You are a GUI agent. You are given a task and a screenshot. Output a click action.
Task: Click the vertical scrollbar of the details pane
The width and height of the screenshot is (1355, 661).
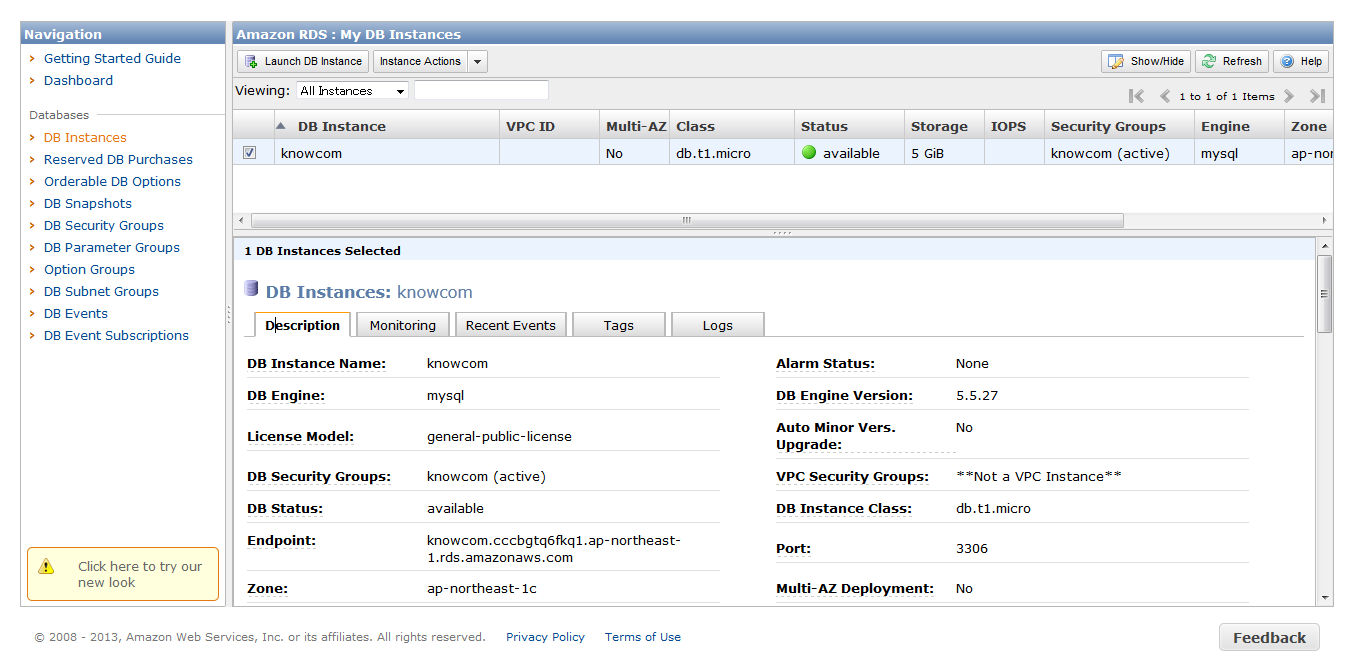(x=1325, y=293)
